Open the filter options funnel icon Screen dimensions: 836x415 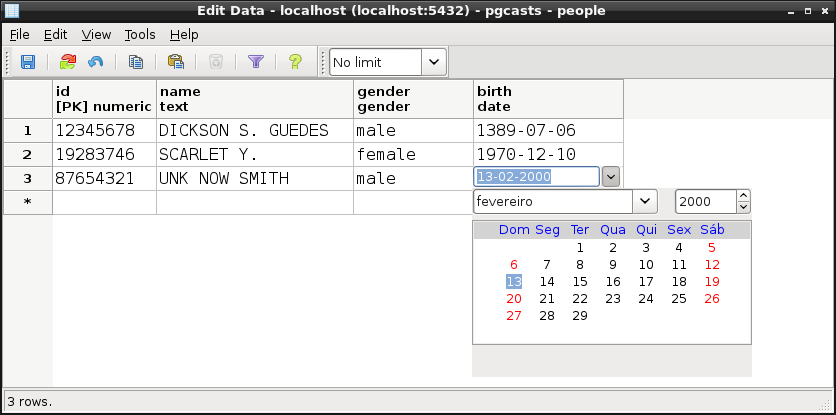pos(256,62)
